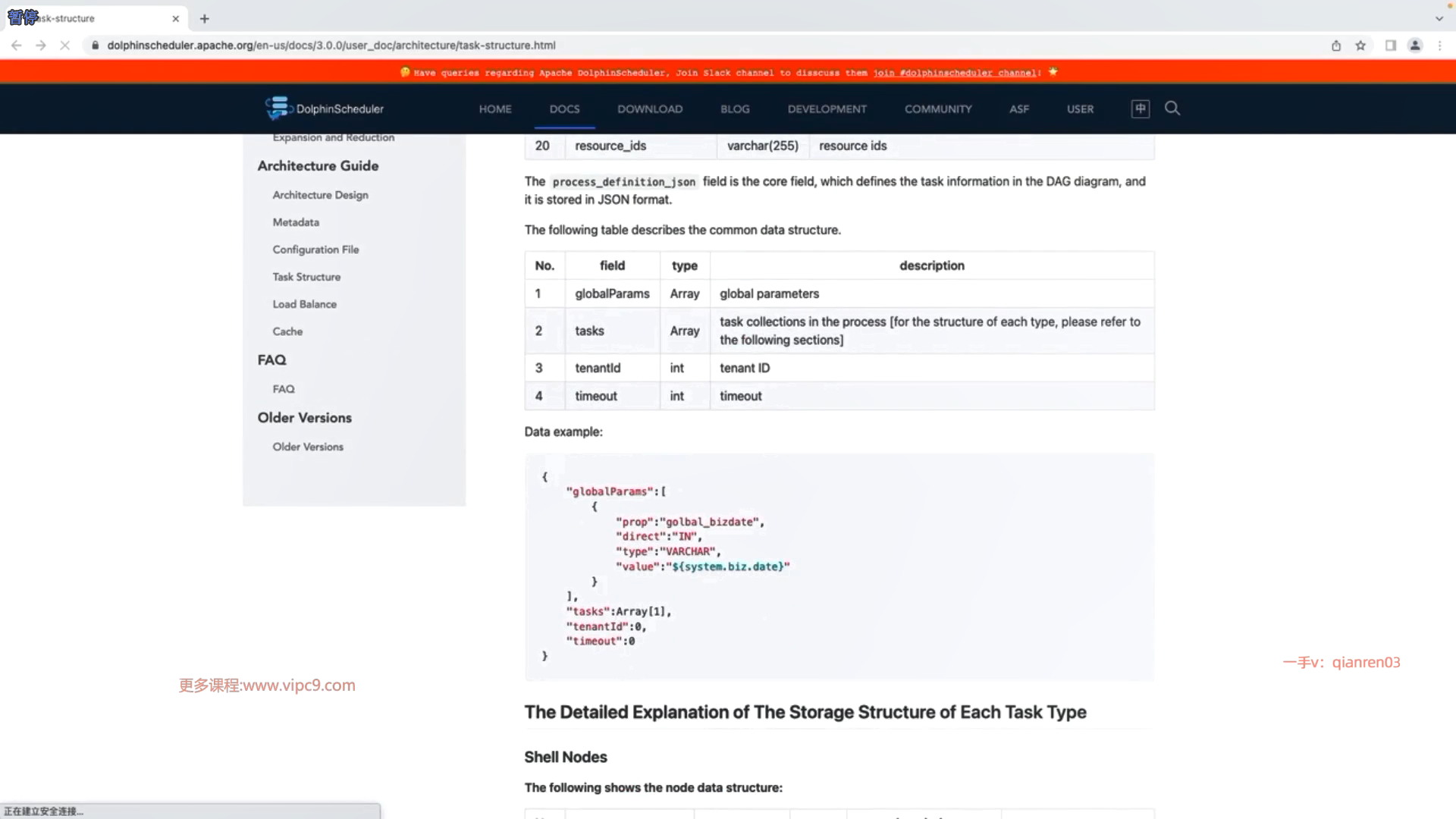Screen dimensions: 1456x819
Task: Open the site search magnifier icon
Action: tap(1172, 108)
